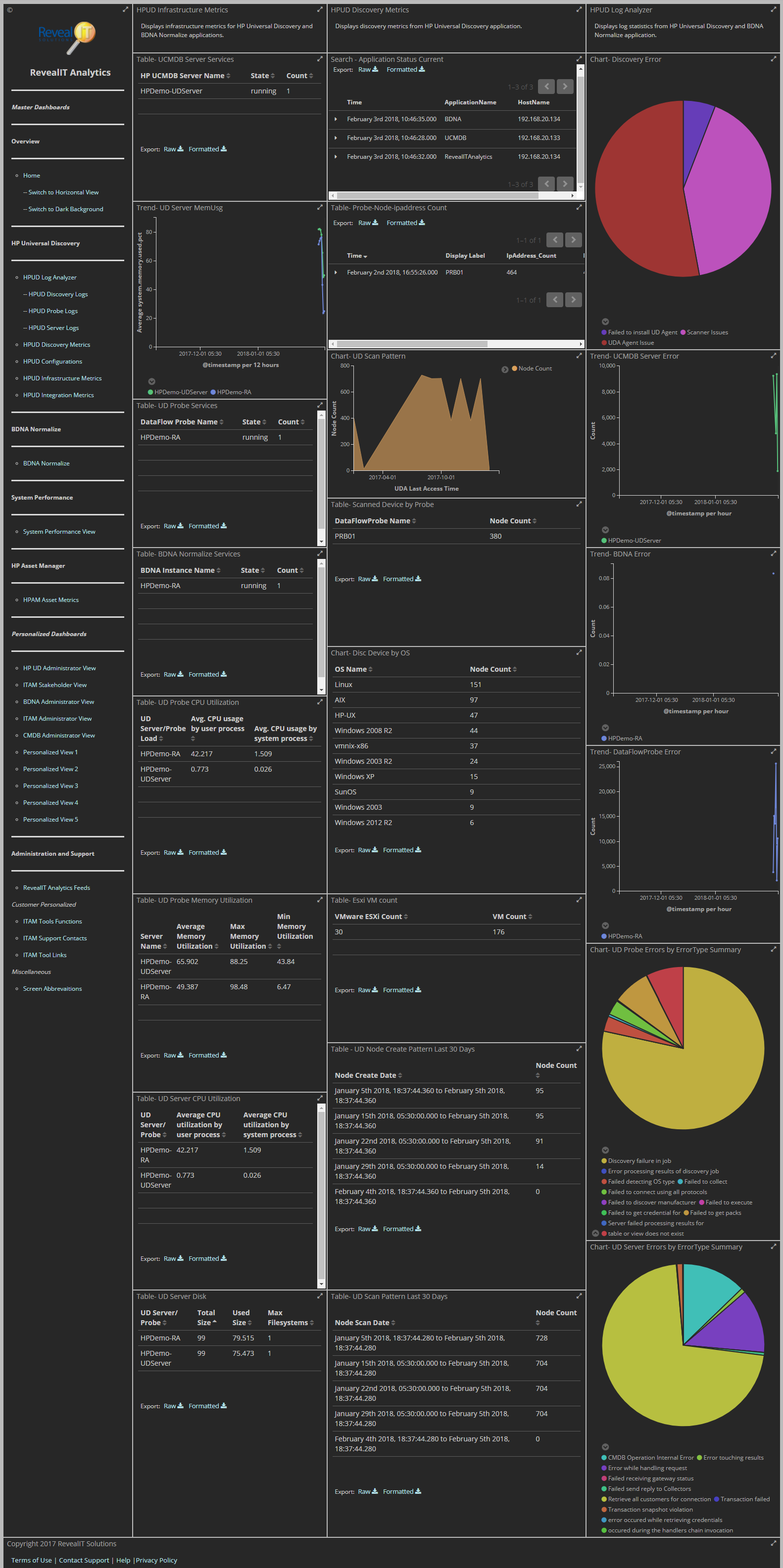Expand the PRB01 row in Probe-Node table
This screenshot has height=1568, width=783.
pyautogui.click(x=336, y=273)
